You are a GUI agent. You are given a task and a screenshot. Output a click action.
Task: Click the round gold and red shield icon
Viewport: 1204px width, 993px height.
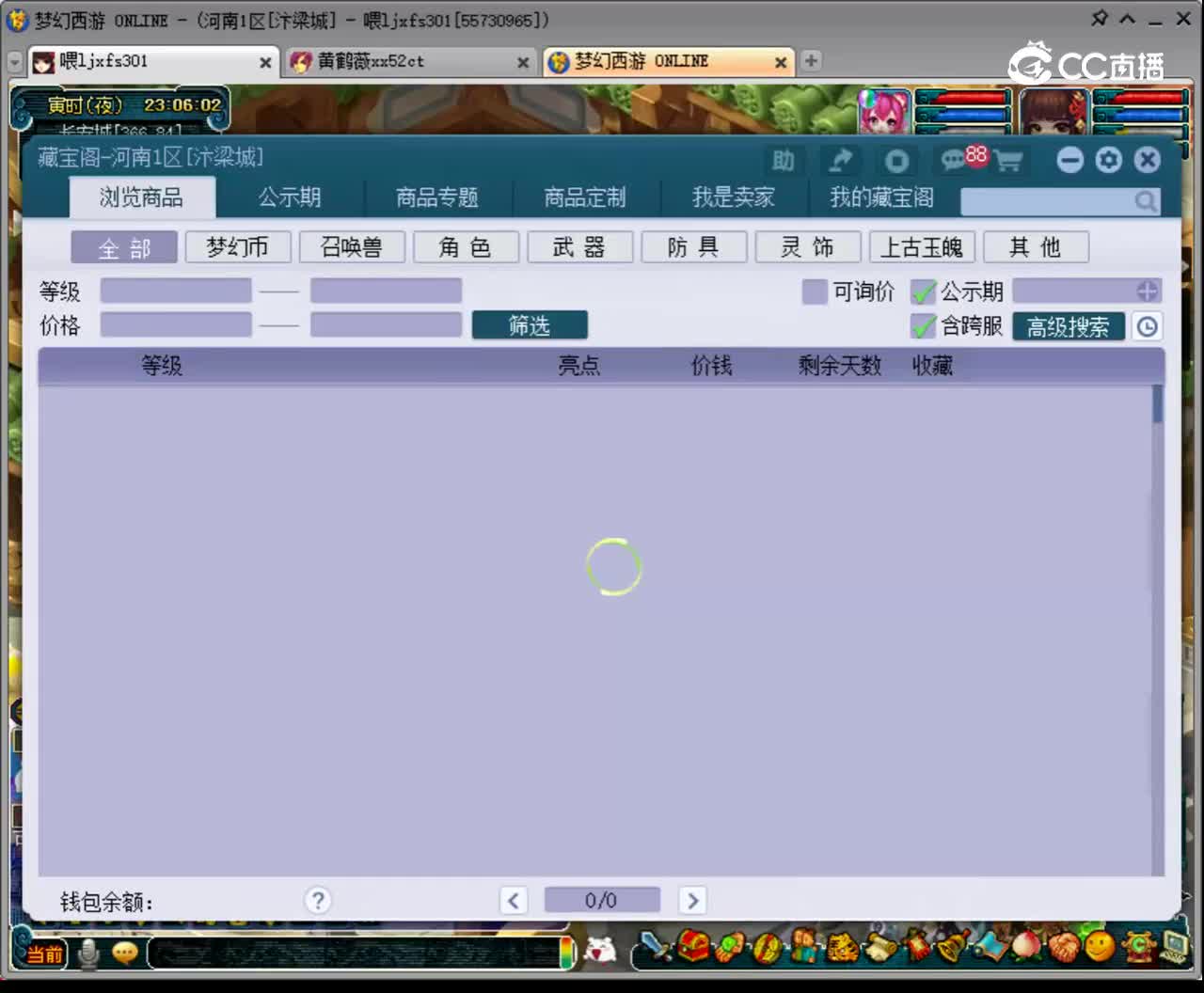(x=767, y=946)
